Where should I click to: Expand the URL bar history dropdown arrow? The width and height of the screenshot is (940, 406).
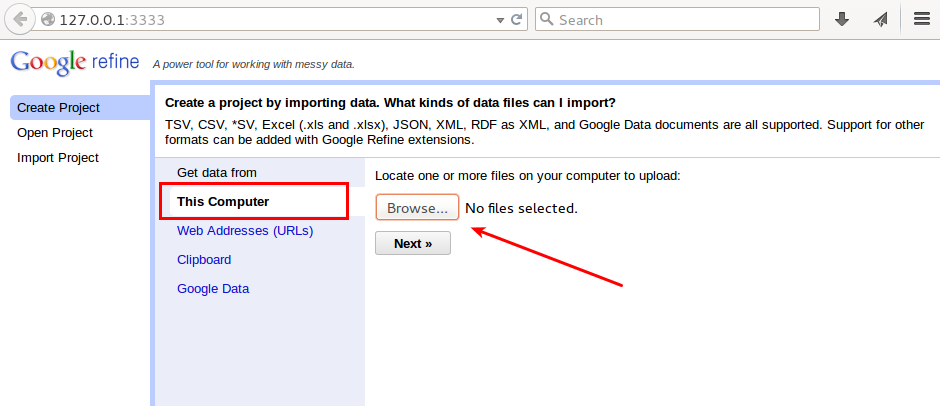pyautogui.click(x=501, y=20)
